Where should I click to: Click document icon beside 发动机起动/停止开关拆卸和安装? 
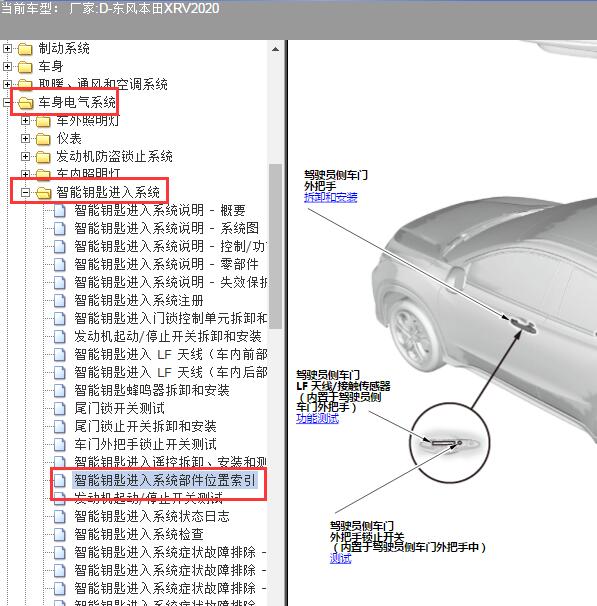(60, 336)
